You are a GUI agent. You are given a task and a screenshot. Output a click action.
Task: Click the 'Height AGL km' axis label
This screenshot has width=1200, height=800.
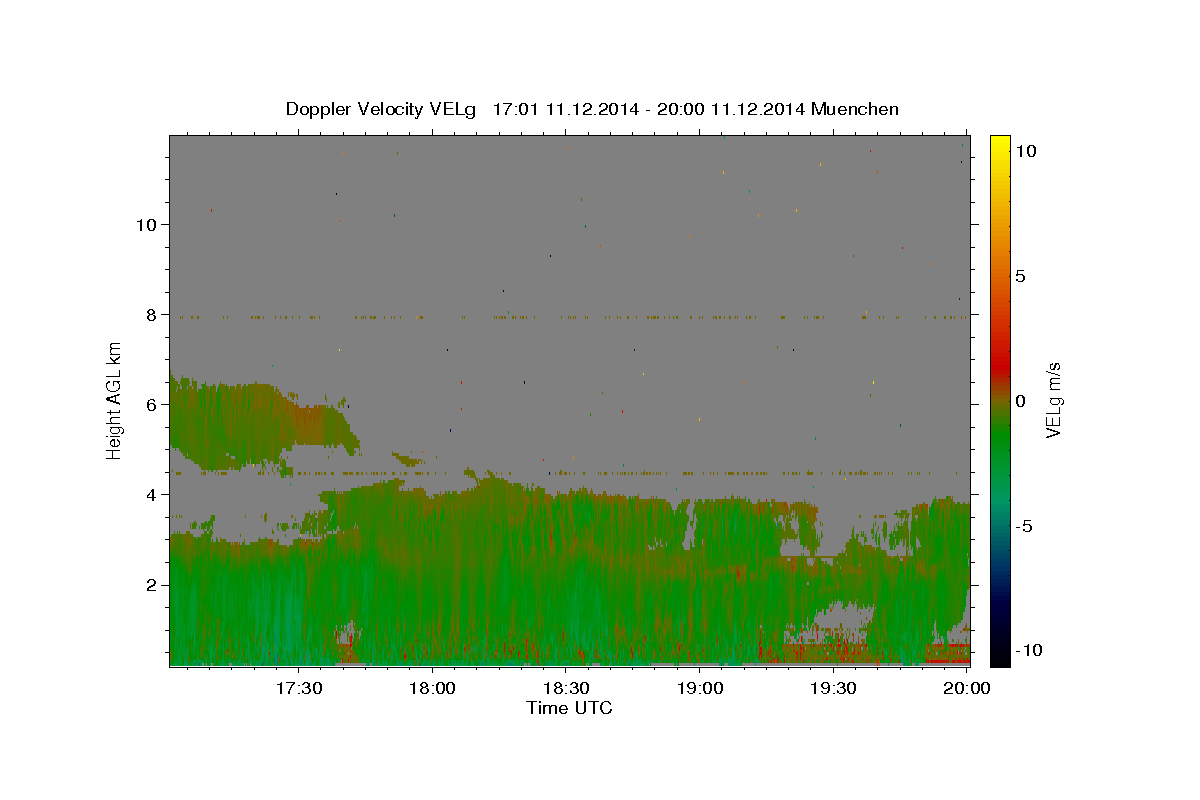[x=115, y=400]
